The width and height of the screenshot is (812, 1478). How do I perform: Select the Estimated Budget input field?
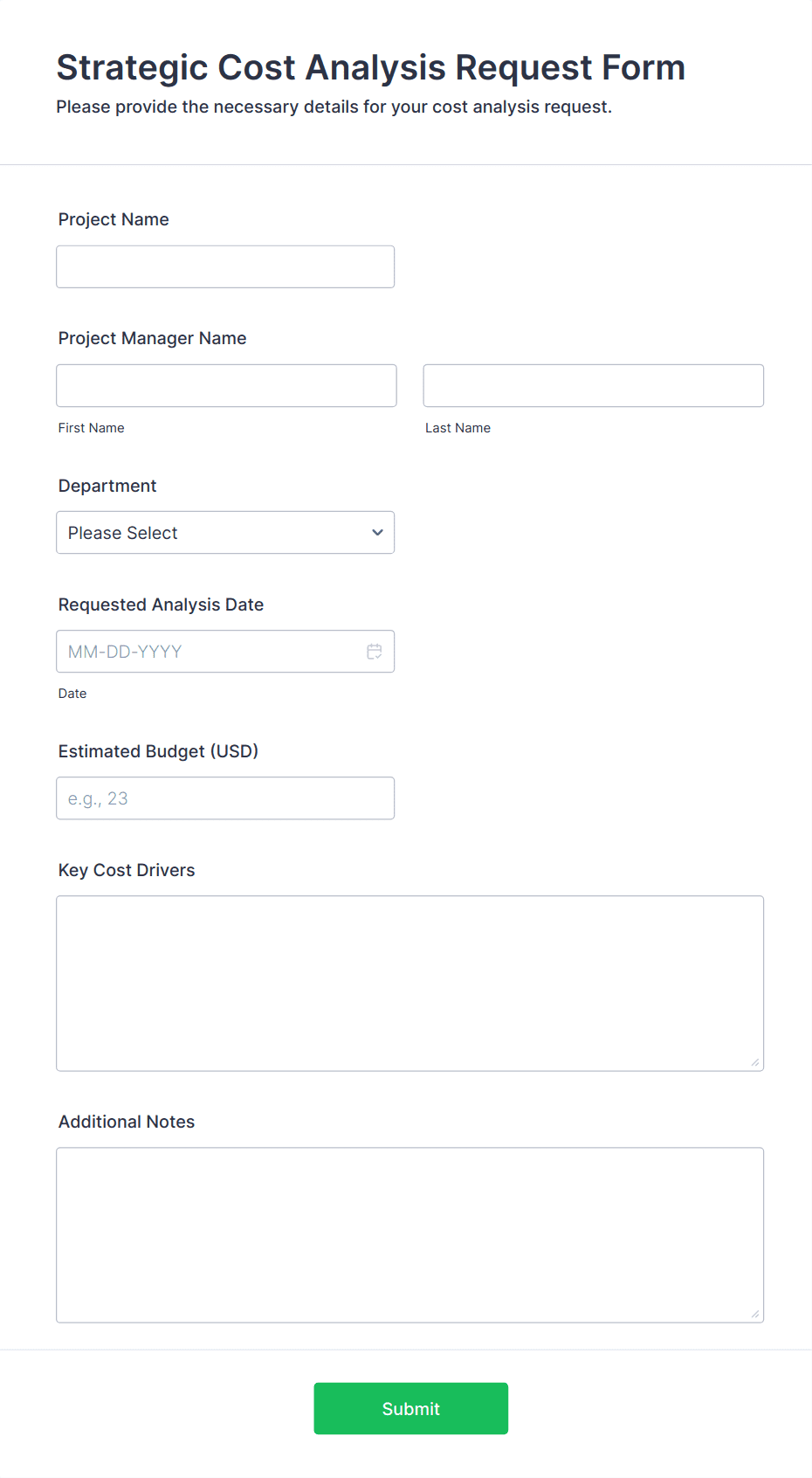[225, 798]
